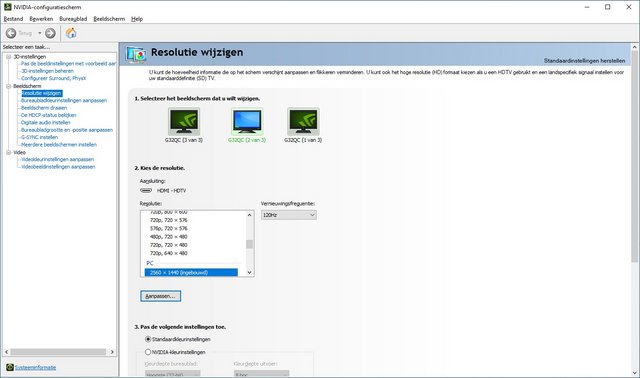Collapse the 3D-instellingen tree node
The image size is (640, 378).
click(9, 57)
